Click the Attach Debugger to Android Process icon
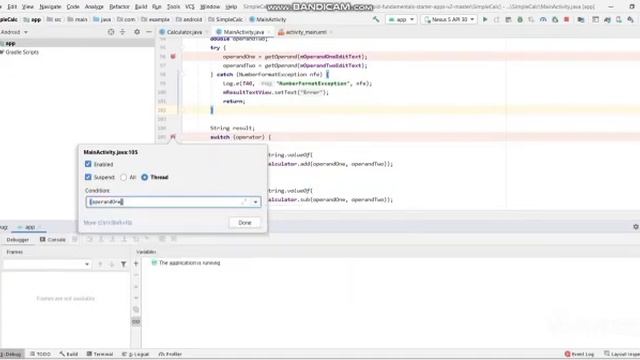Viewport: 640px width, 360px height. pos(555,19)
